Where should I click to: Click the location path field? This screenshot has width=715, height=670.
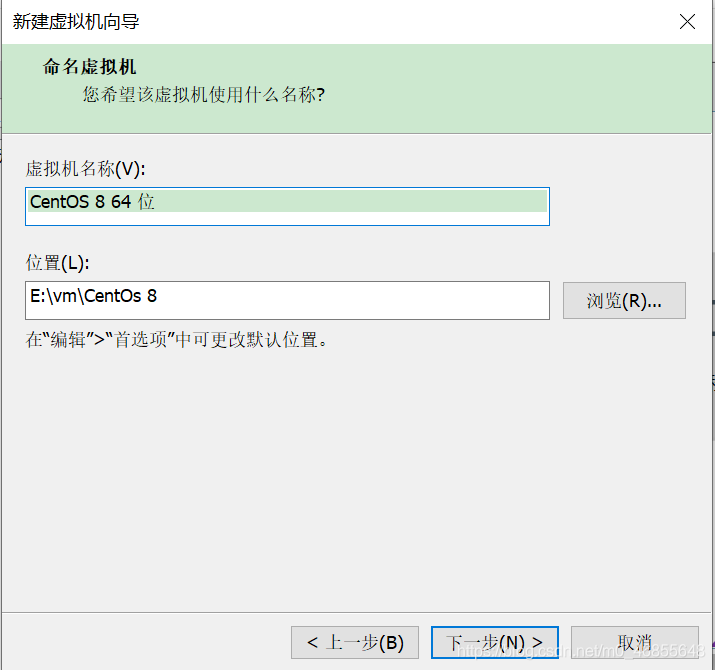pyautogui.click(x=287, y=300)
